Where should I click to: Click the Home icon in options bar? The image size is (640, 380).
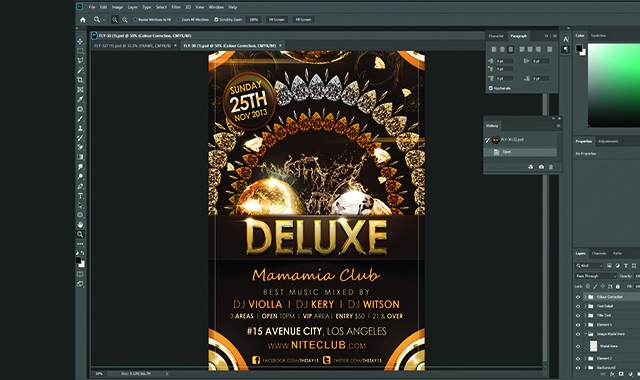click(x=83, y=20)
